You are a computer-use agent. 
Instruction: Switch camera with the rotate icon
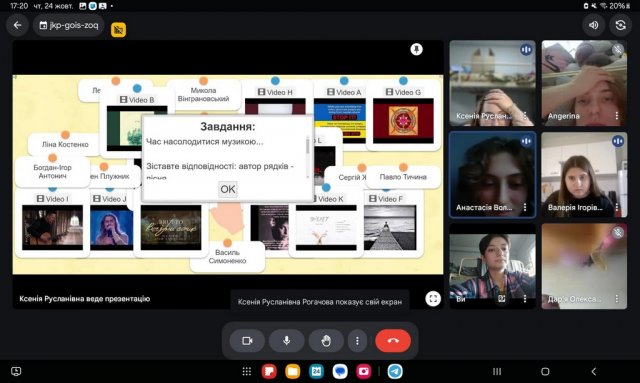[620, 25]
